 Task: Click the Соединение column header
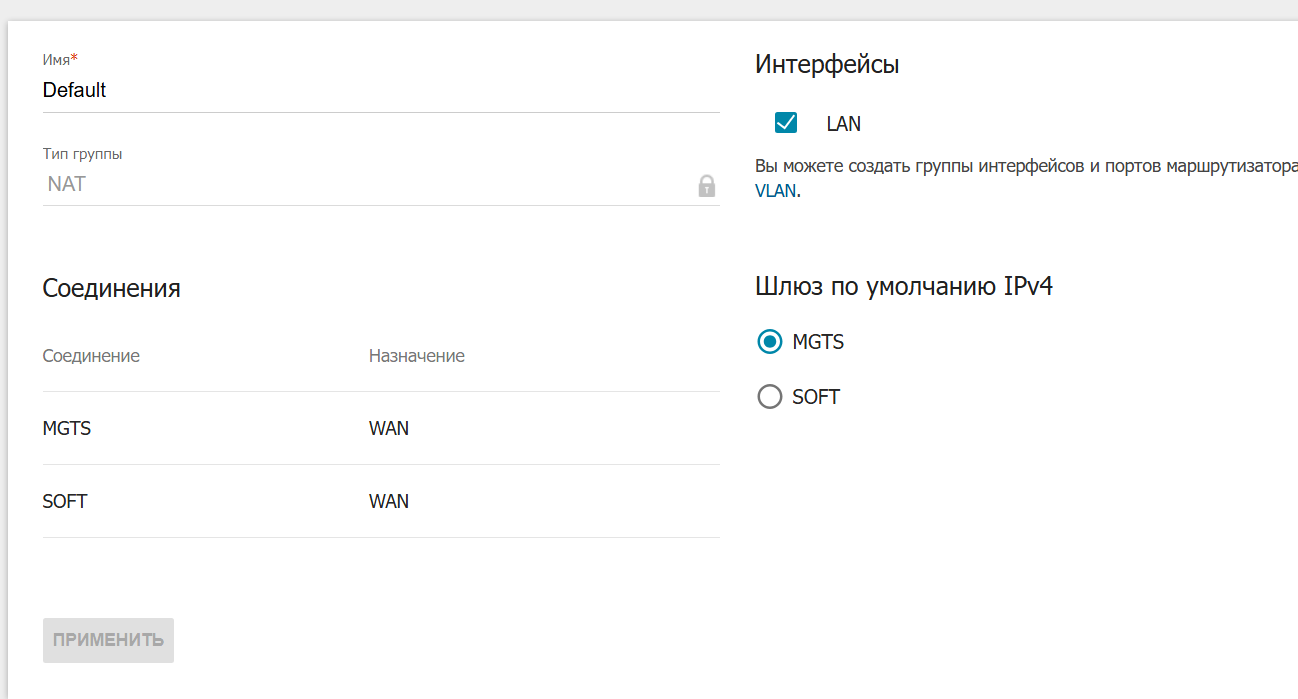click(91, 356)
